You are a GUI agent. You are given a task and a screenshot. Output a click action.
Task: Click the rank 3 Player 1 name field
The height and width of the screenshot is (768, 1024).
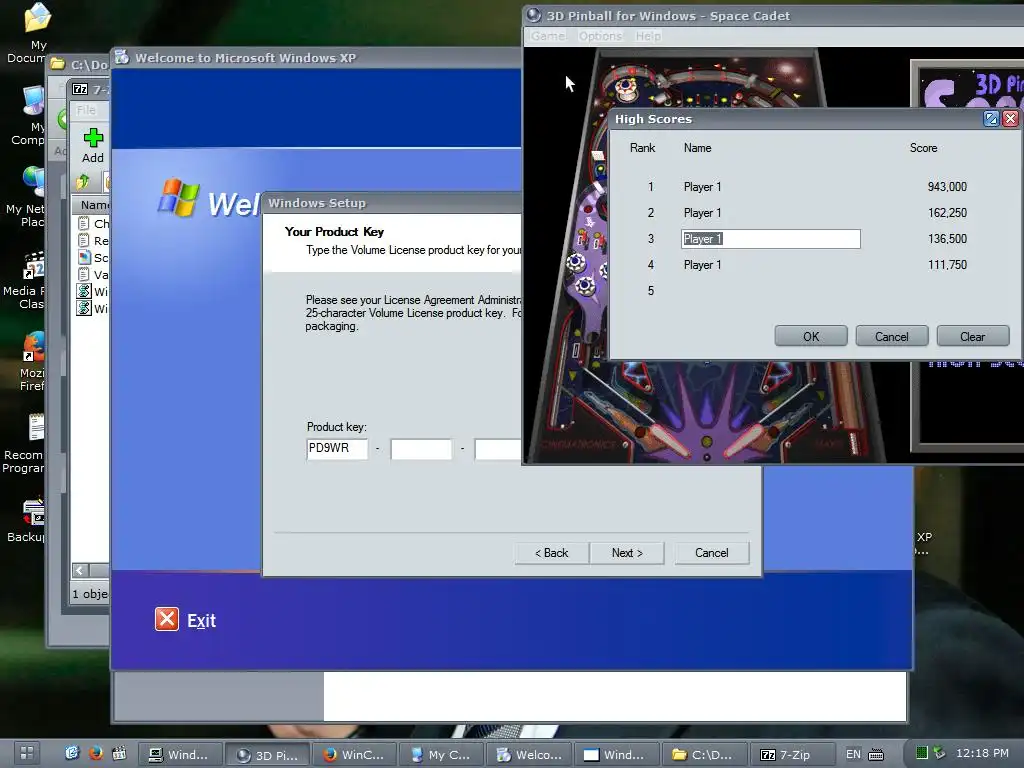point(771,238)
